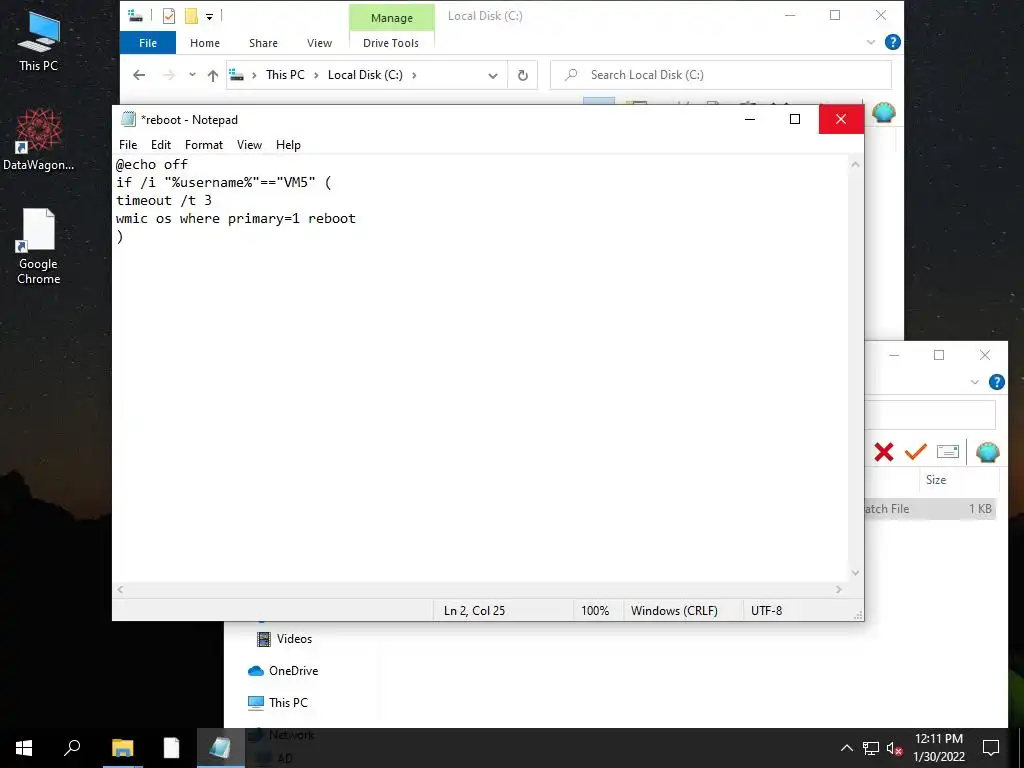This screenshot has width=1024, height=768.
Task: Open the Drive Tools tab
Action: 391,43
